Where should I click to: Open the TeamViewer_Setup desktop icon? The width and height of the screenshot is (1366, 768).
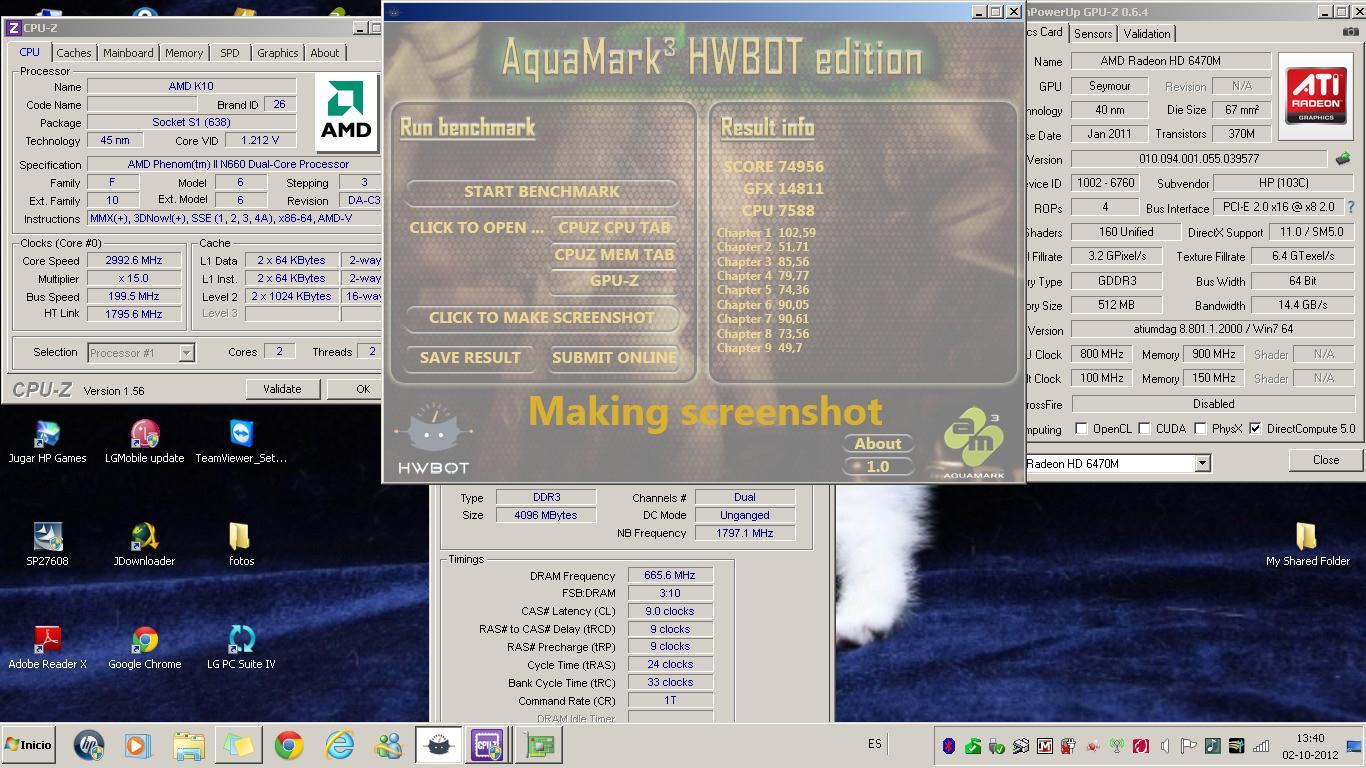[x=241, y=441]
